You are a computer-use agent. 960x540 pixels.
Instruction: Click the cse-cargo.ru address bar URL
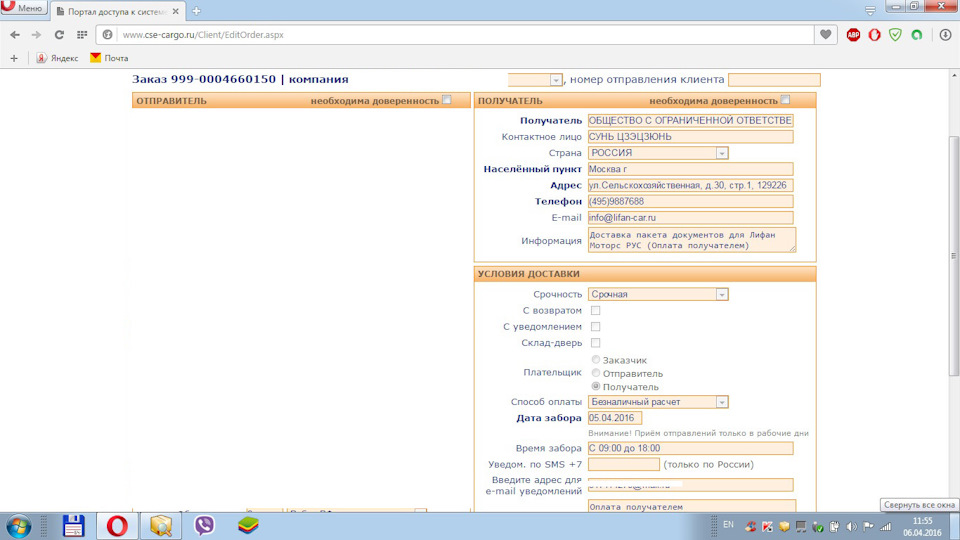203,35
